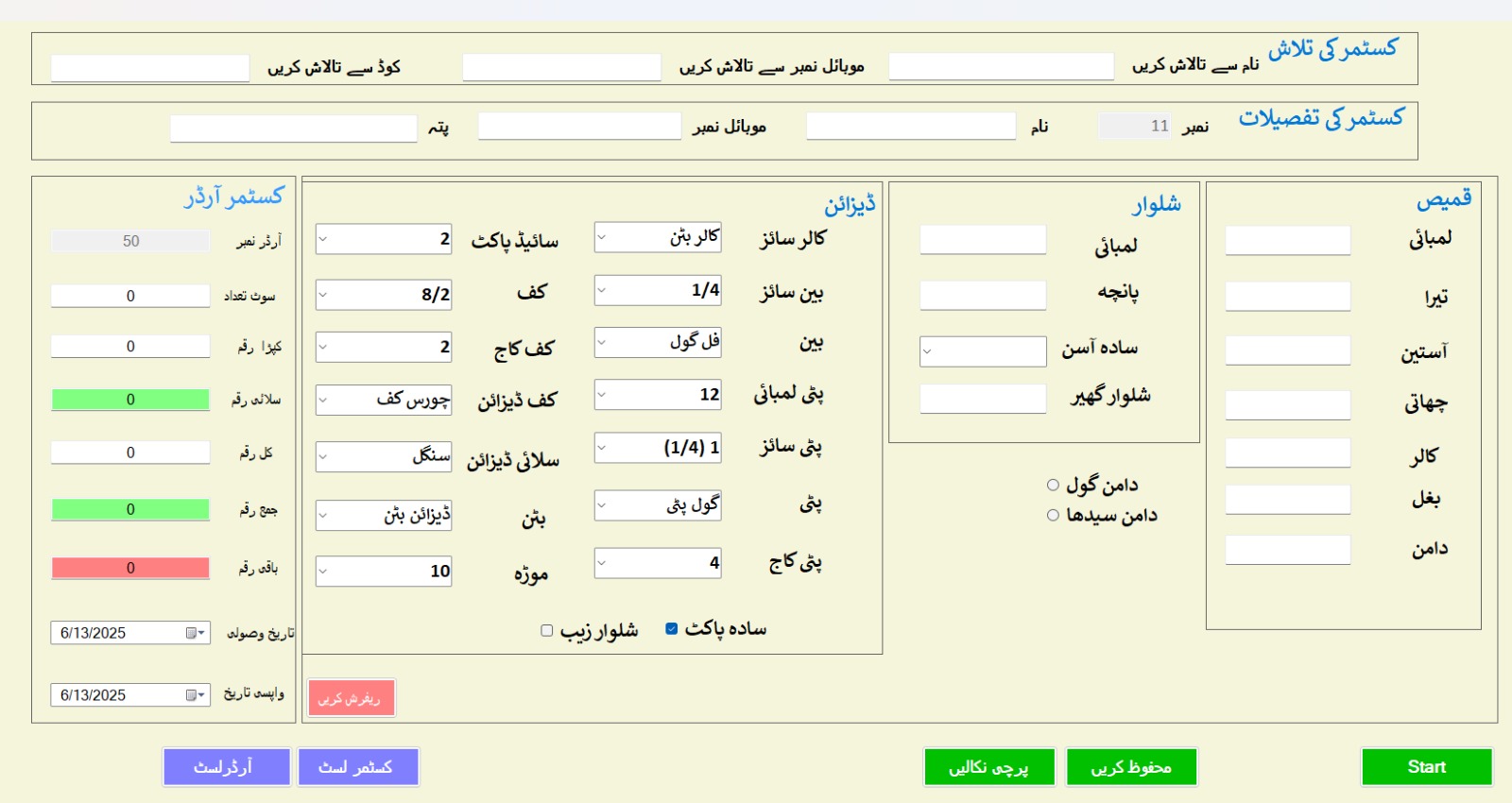Screen dimensions: 1512x803
Task: Click the green سلائی رقم amount field
Action: [130, 400]
